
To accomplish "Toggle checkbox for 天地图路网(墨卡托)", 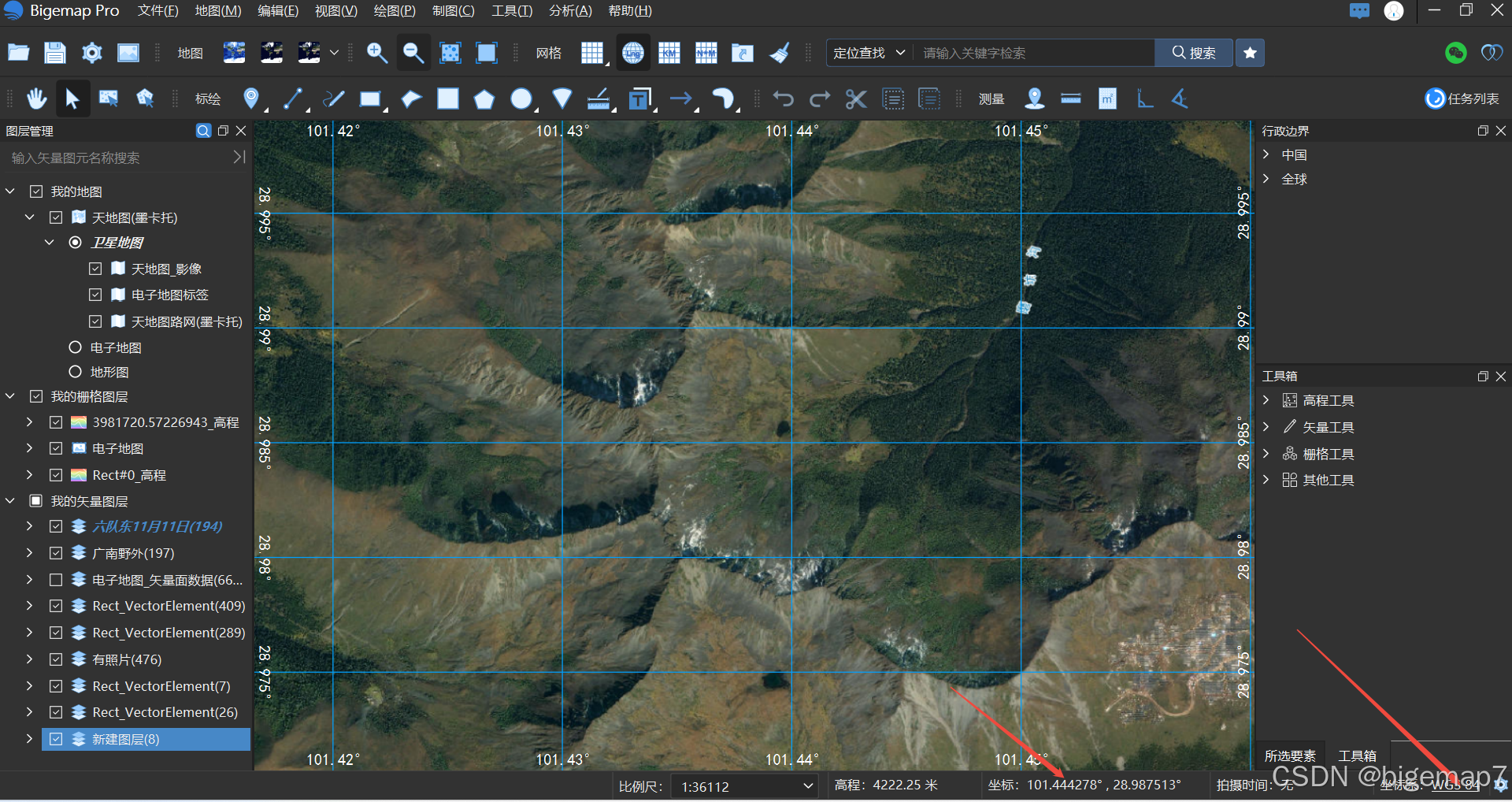I will coord(95,321).
